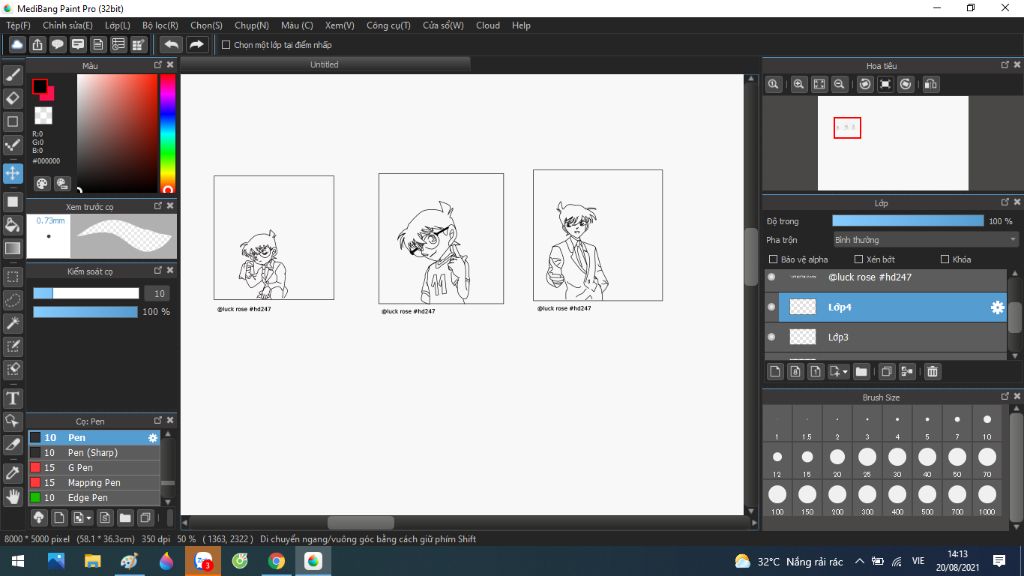Click the rainbow hue strip
Image resolution: width=1024 pixels, height=576 pixels.
click(167, 133)
